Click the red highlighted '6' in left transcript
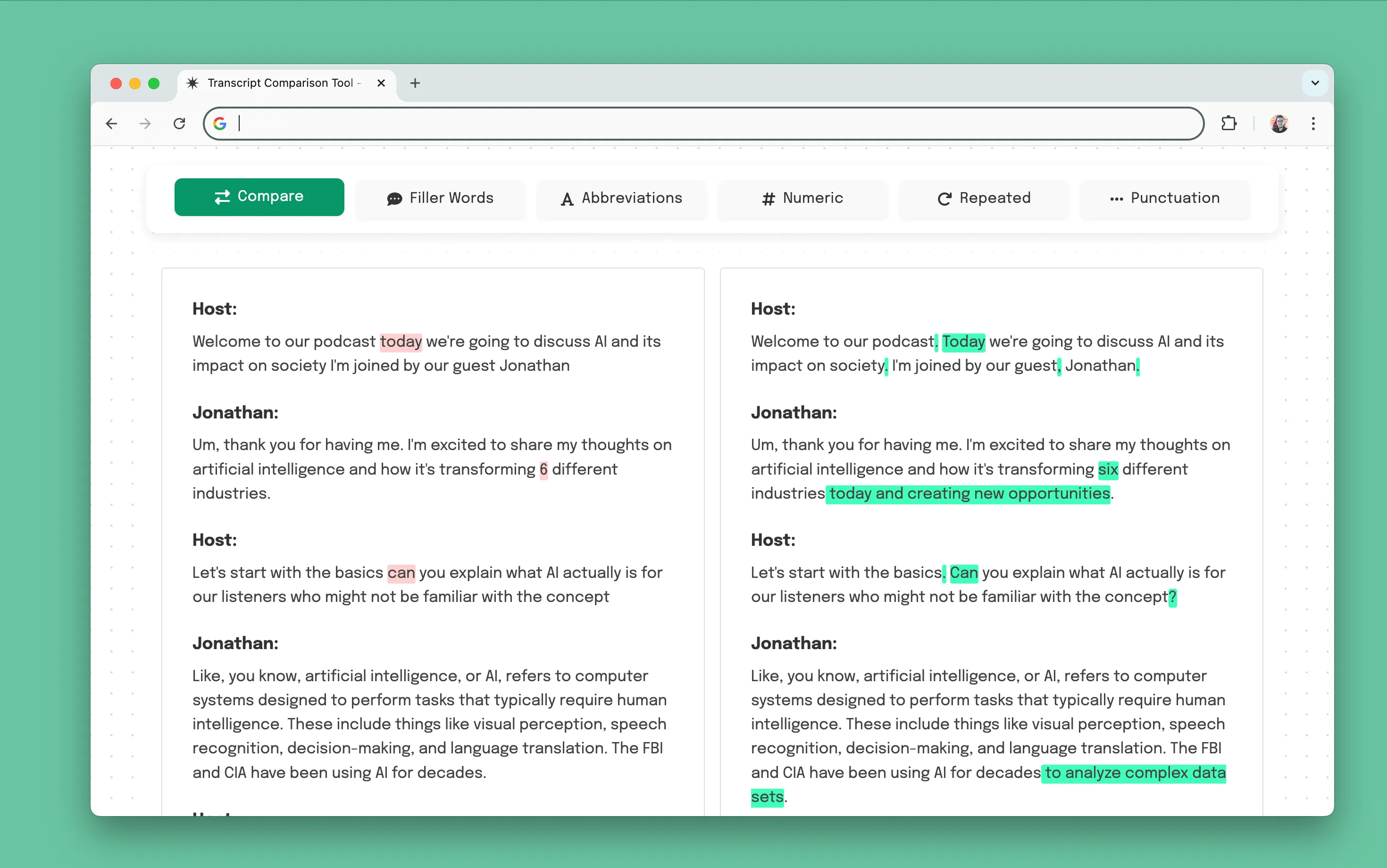The image size is (1387, 868). [543, 469]
